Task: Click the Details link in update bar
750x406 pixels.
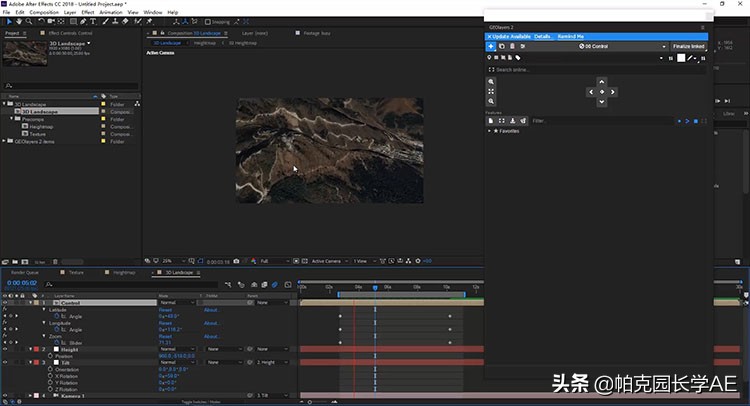Action: coord(543,36)
